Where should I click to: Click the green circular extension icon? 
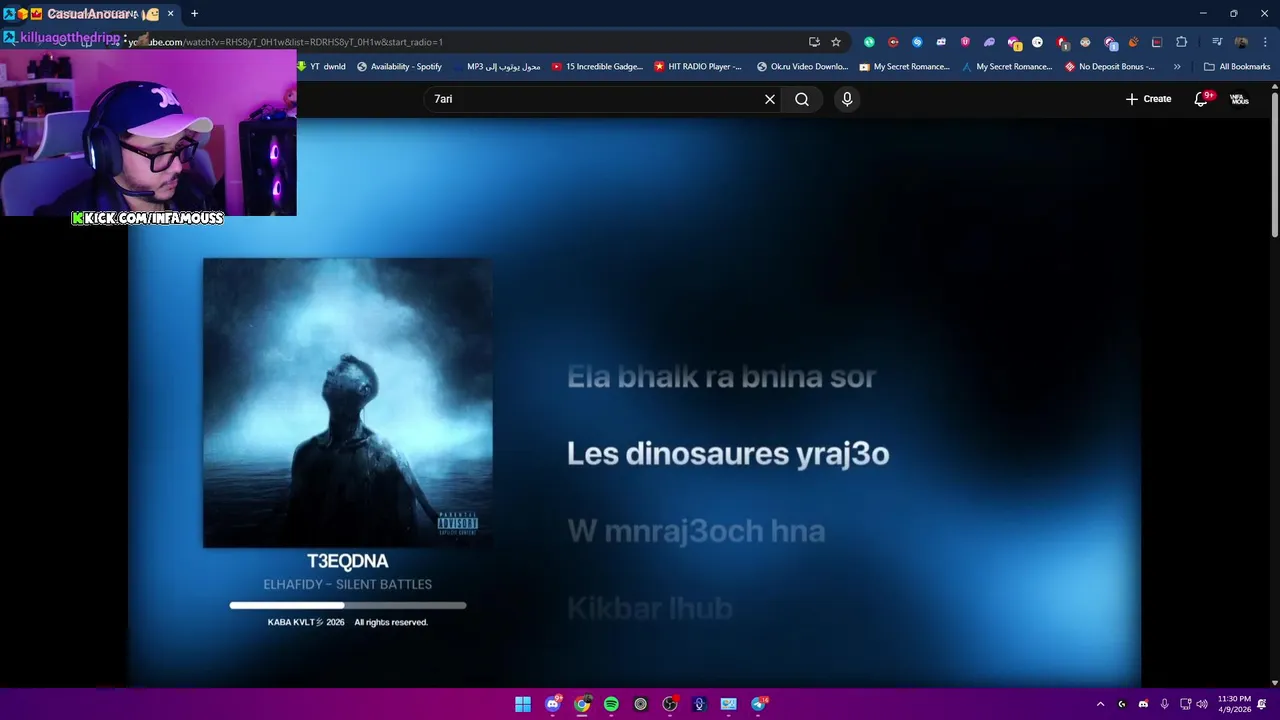(869, 42)
